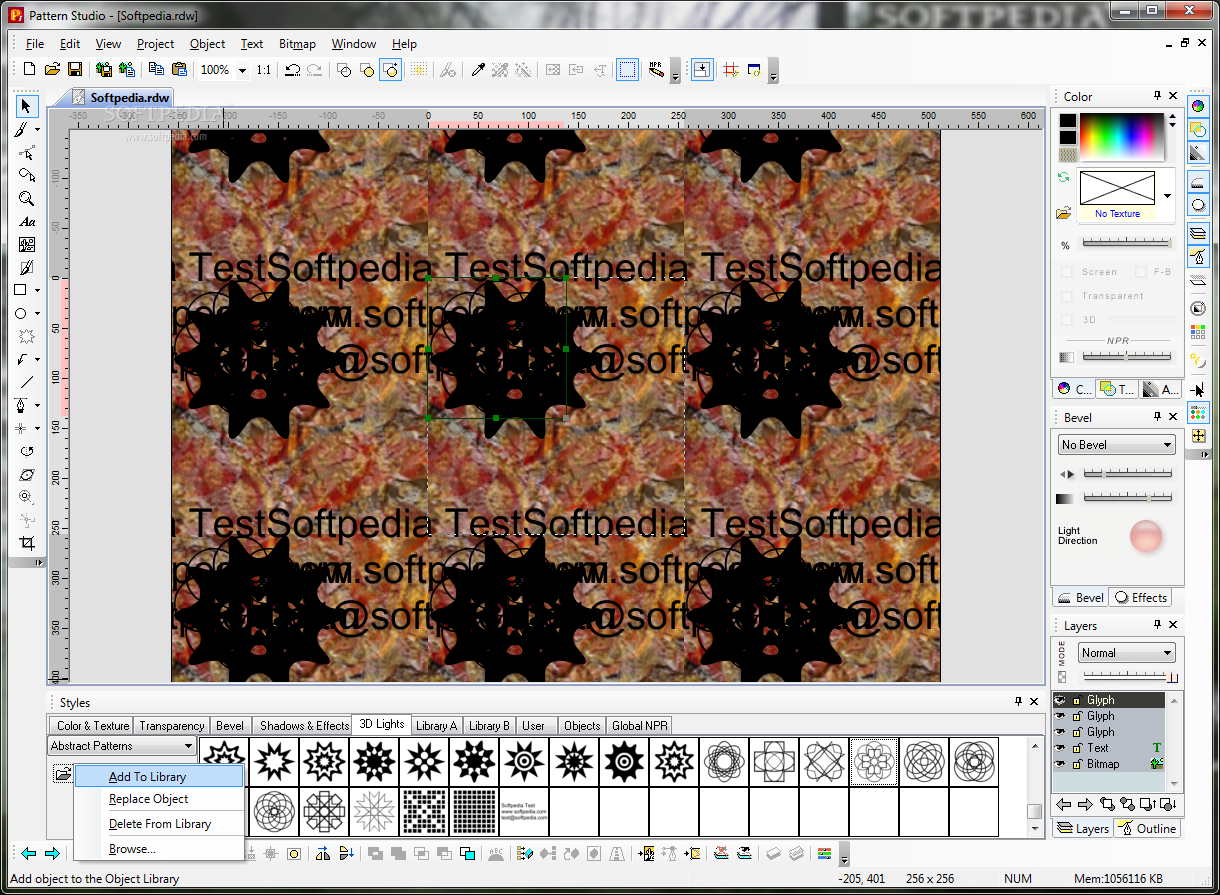Click the 1:1 zoom button

[x=263, y=70]
